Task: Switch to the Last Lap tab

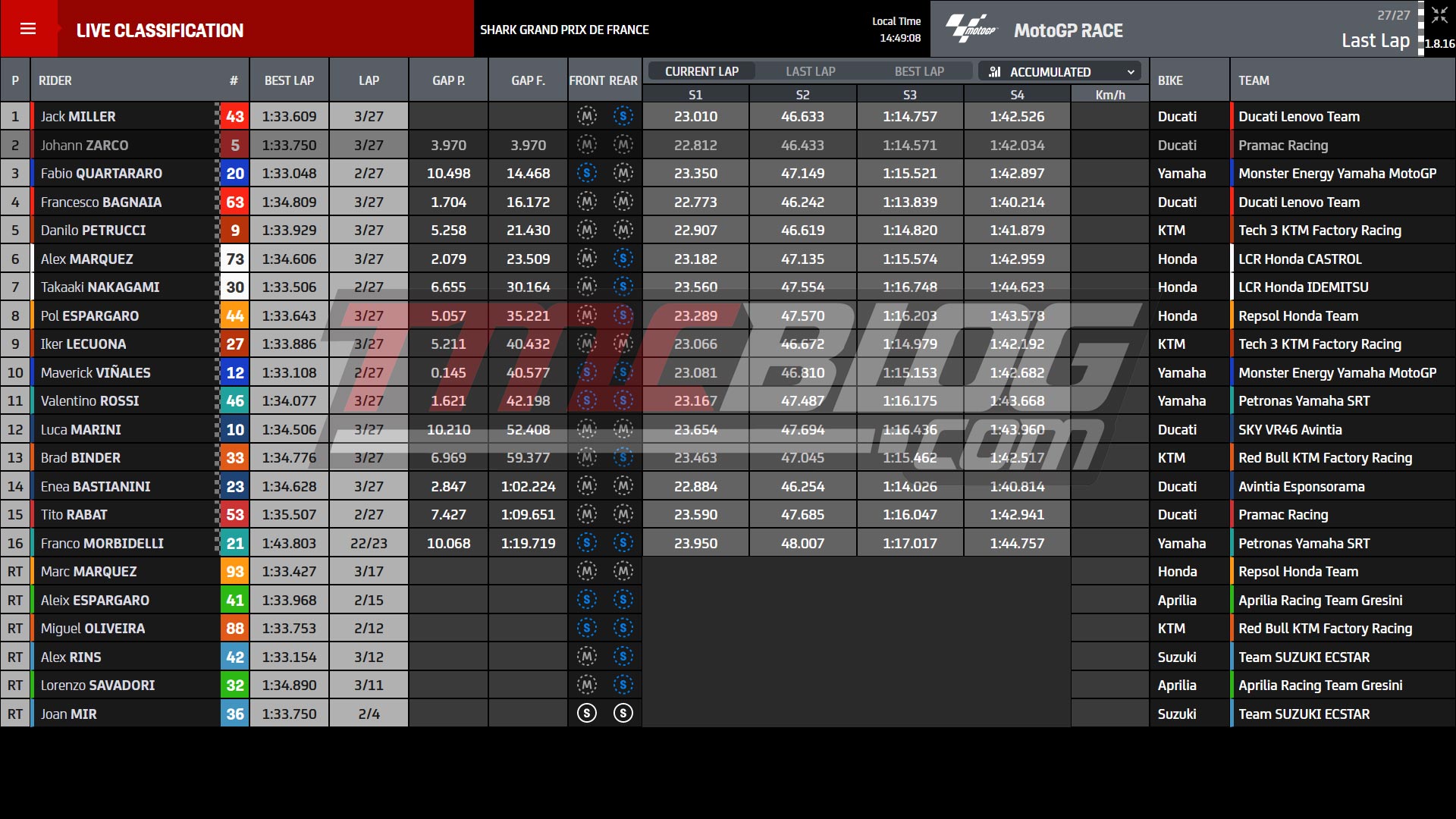Action: [811, 71]
